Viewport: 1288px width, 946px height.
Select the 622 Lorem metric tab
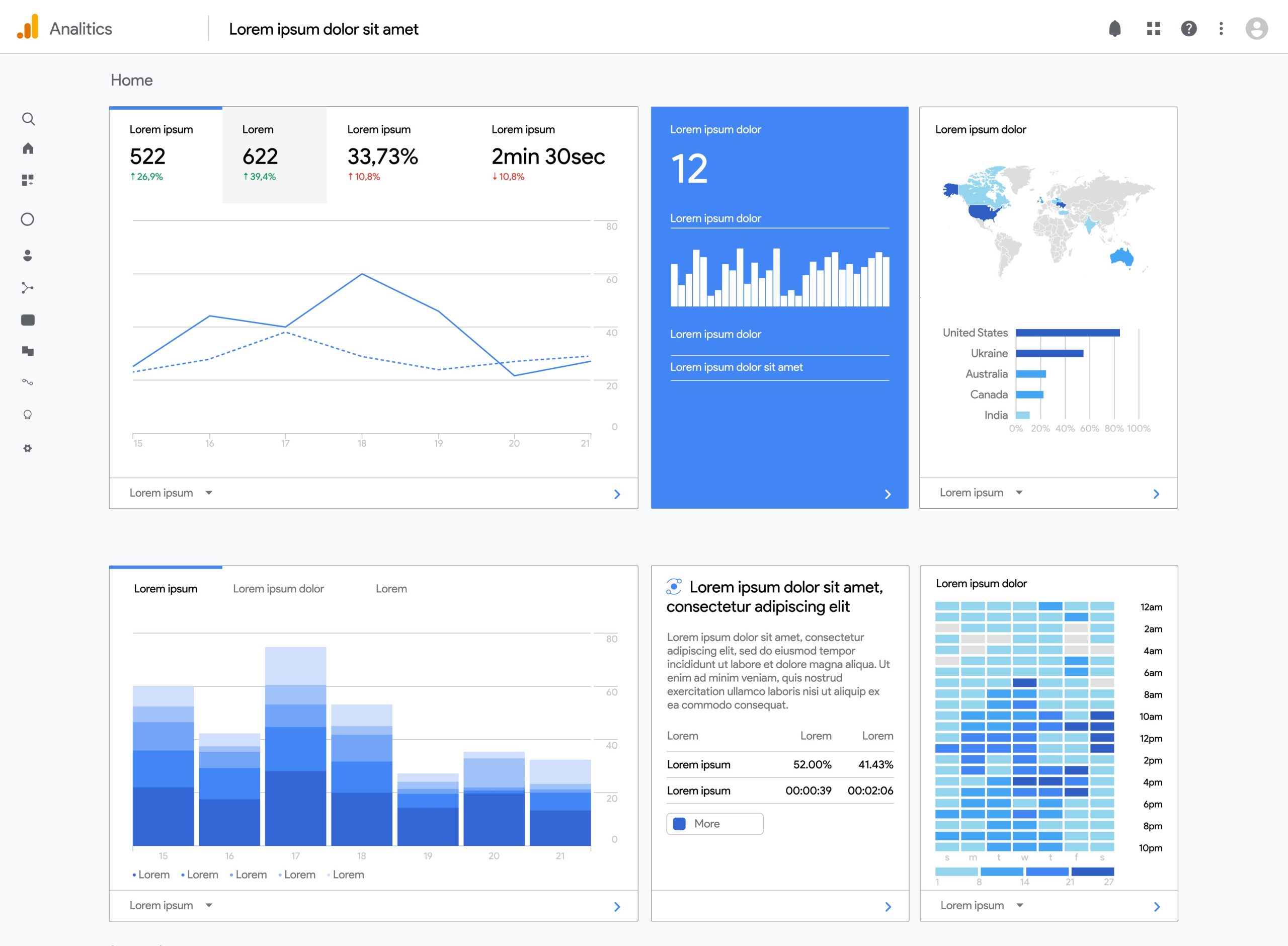[x=274, y=154]
